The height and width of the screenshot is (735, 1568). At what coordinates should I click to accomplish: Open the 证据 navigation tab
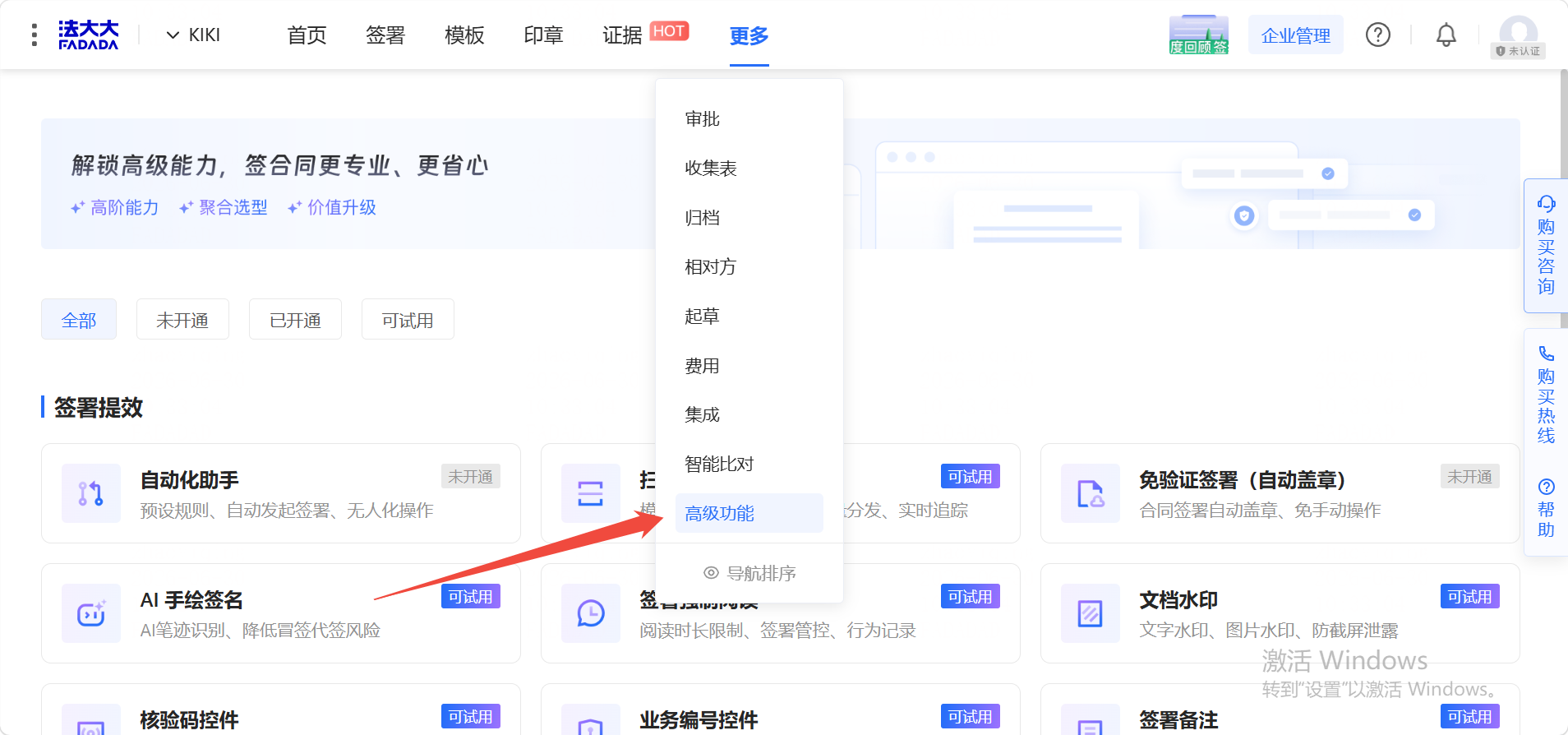[x=622, y=35]
